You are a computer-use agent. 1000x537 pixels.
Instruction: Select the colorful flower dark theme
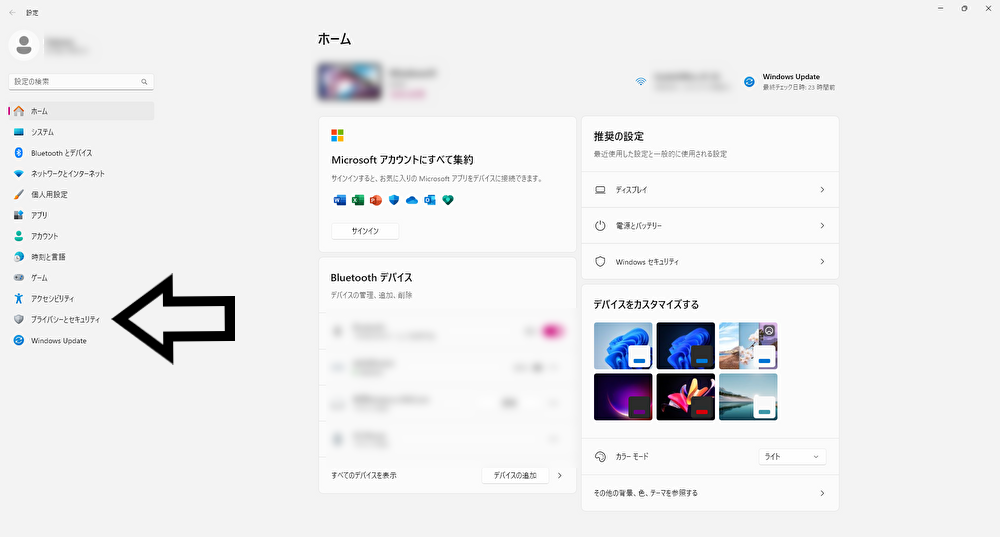pos(686,397)
